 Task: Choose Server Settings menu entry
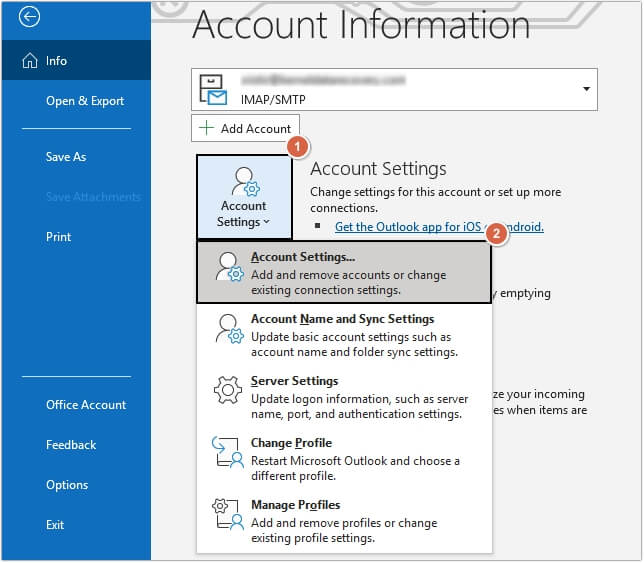coord(344,397)
